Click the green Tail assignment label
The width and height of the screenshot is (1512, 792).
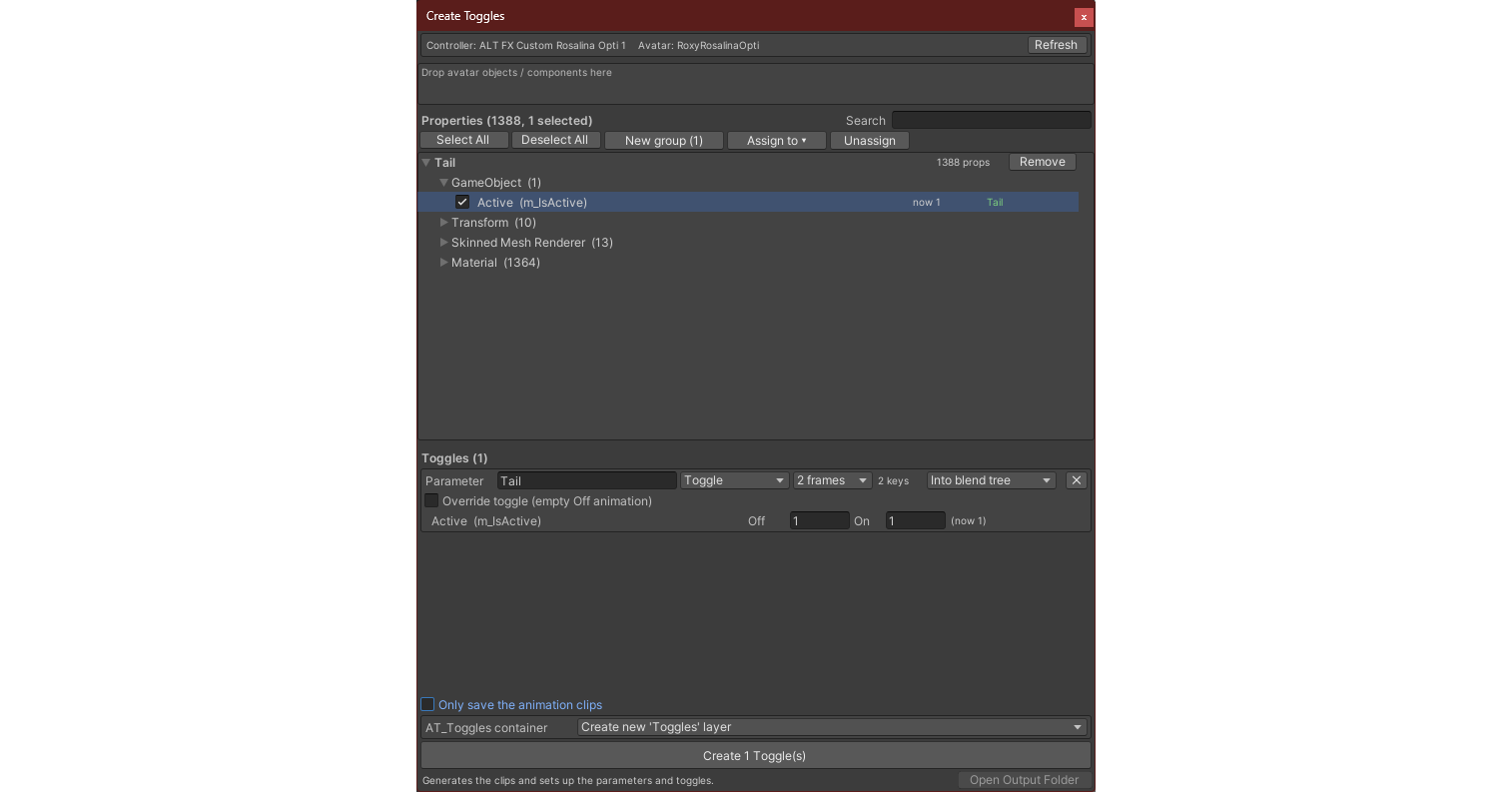[x=995, y=202]
